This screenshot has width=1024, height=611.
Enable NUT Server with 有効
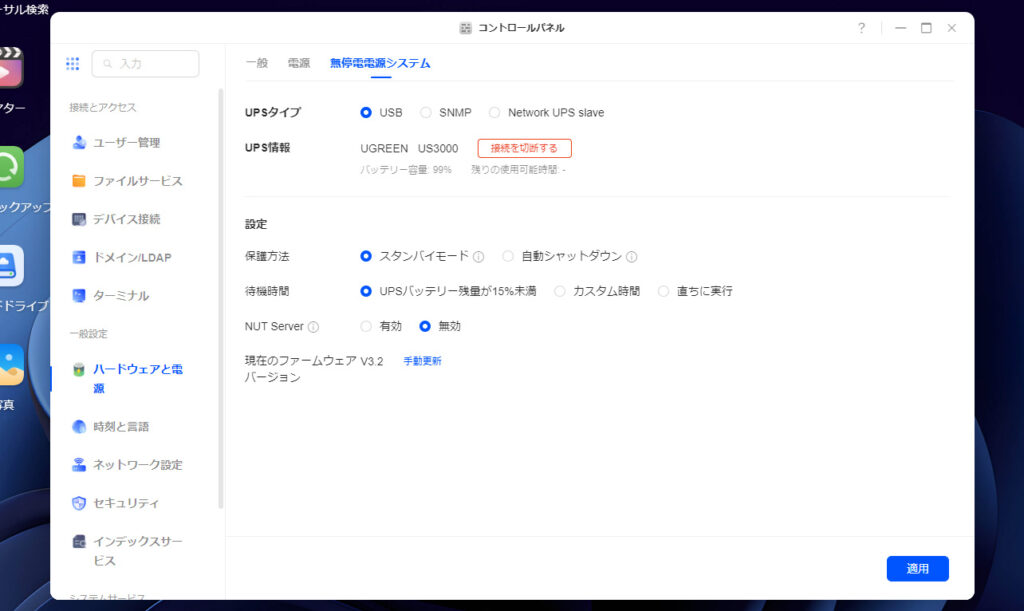(x=366, y=326)
